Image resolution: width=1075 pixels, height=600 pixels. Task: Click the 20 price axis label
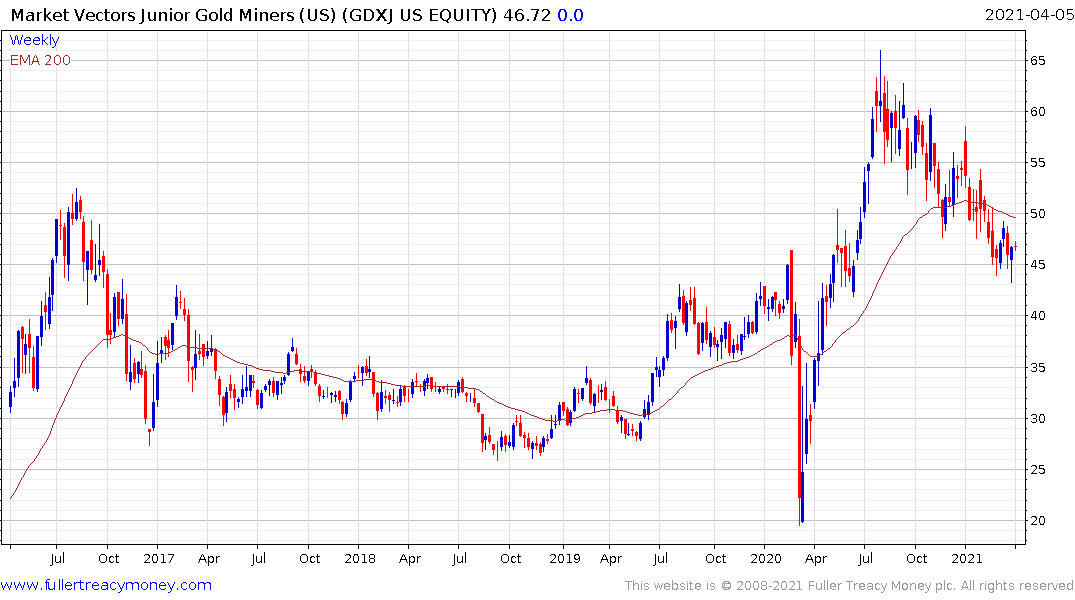[1038, 520]
